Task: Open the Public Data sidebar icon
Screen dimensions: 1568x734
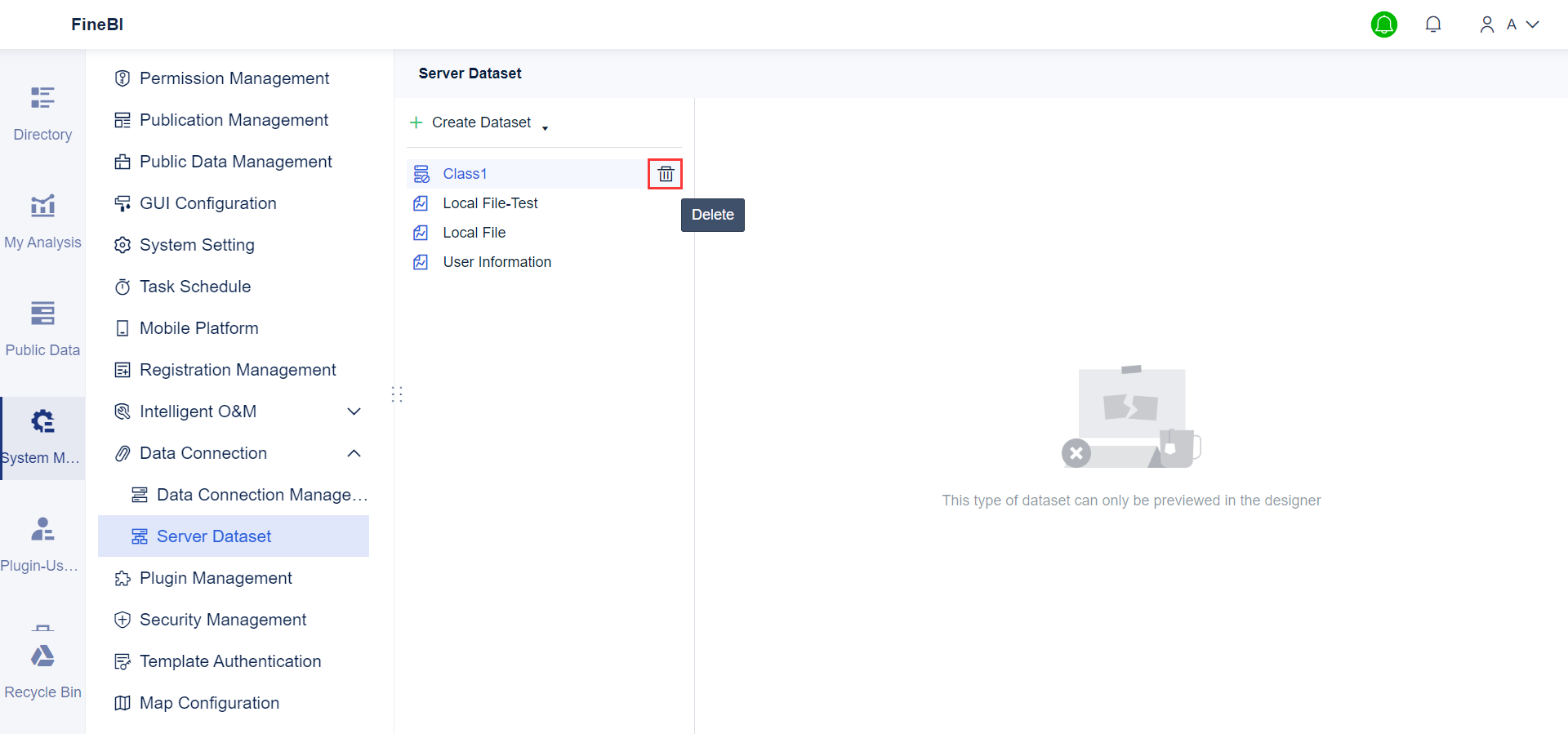Action: pos(42,328)
